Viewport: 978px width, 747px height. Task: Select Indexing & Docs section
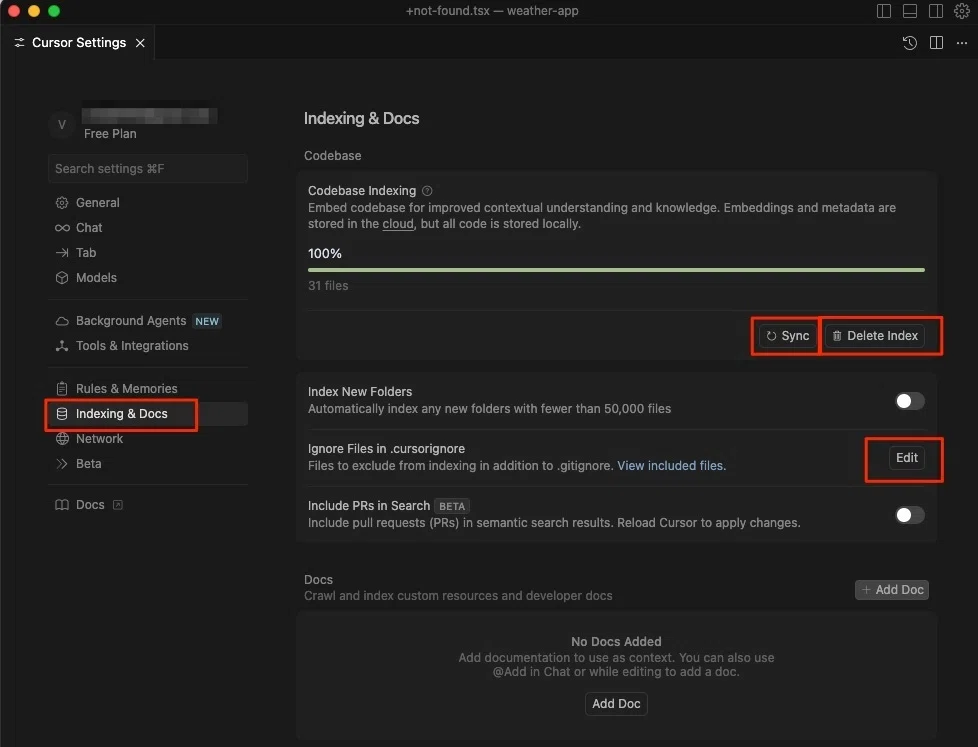coord(148,413)
